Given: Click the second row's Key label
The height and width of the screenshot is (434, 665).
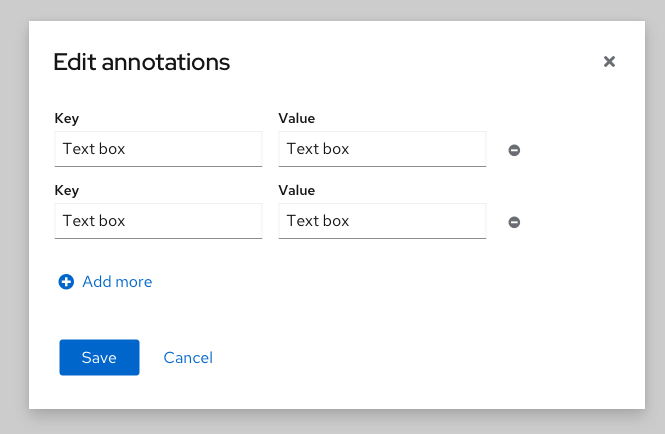Looking at the screenshot, I should [67, 190].
